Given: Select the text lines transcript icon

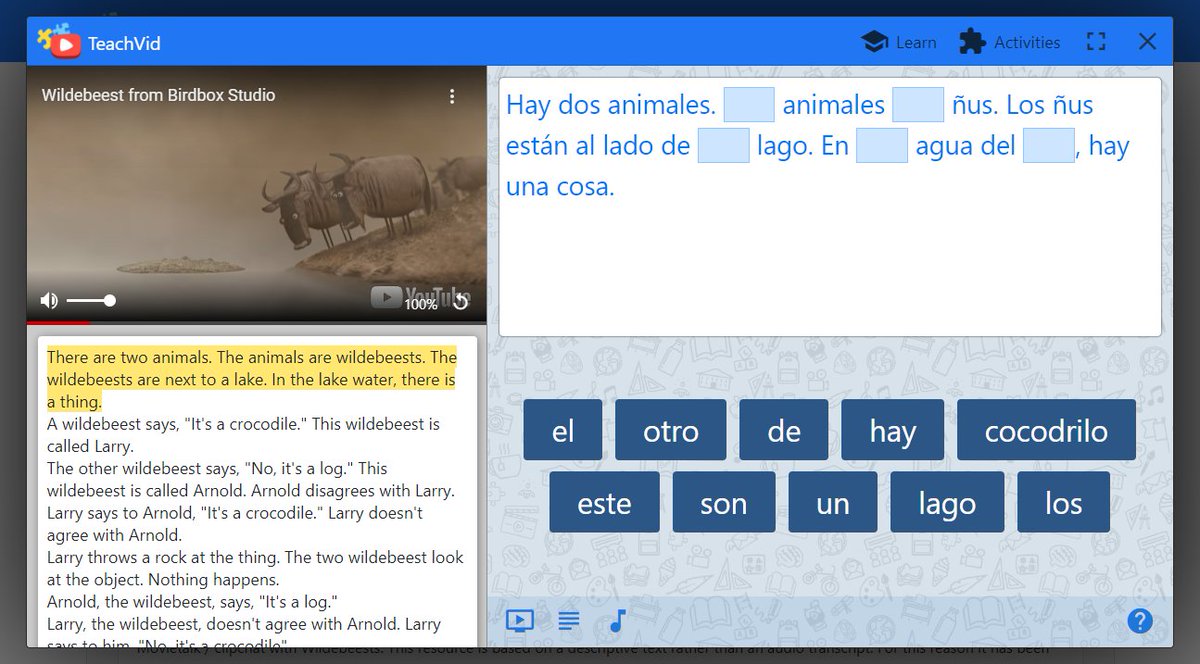Looking at the screenshot, I should pyautogui.click(x=568, y=620).
